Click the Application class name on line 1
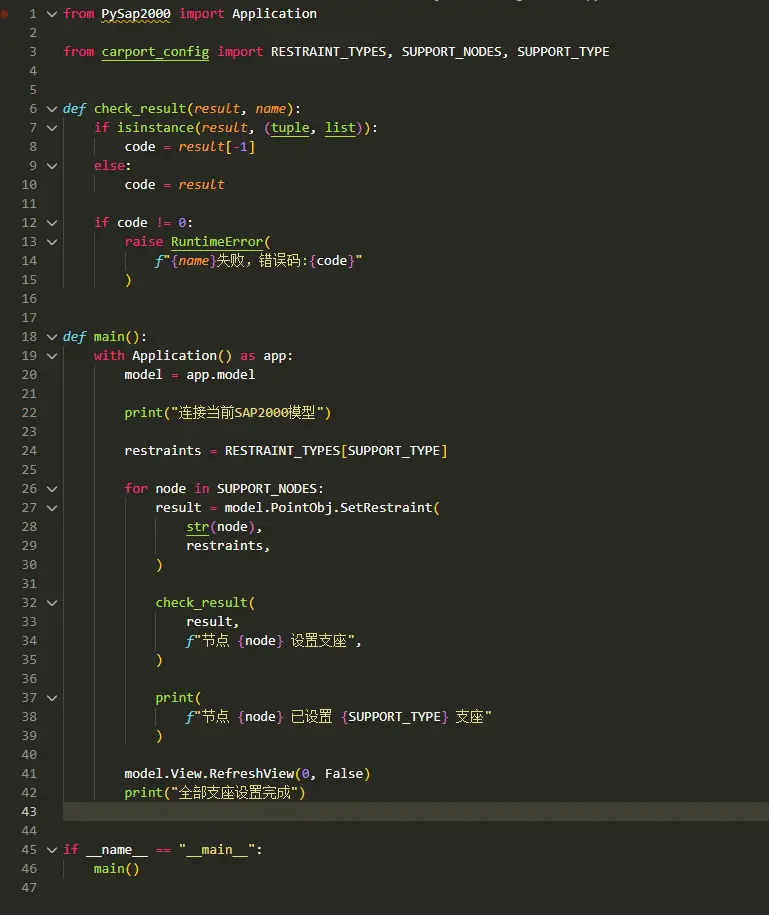769x915 pixels. (274, 14)
